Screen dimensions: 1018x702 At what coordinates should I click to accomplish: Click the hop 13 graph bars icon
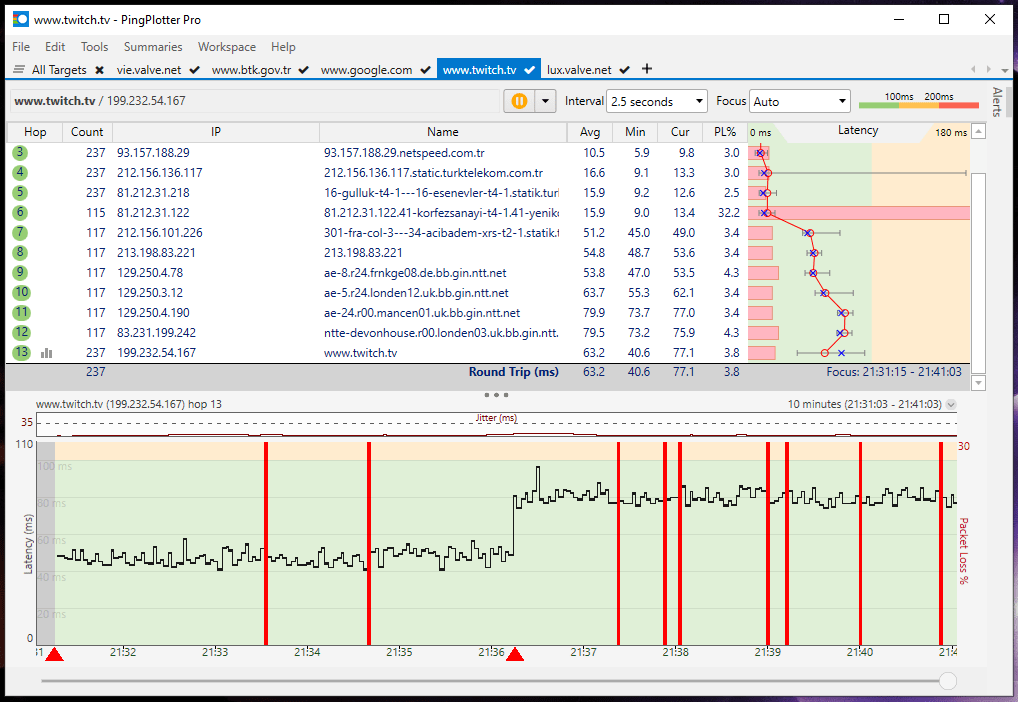[x=46, y=353]
